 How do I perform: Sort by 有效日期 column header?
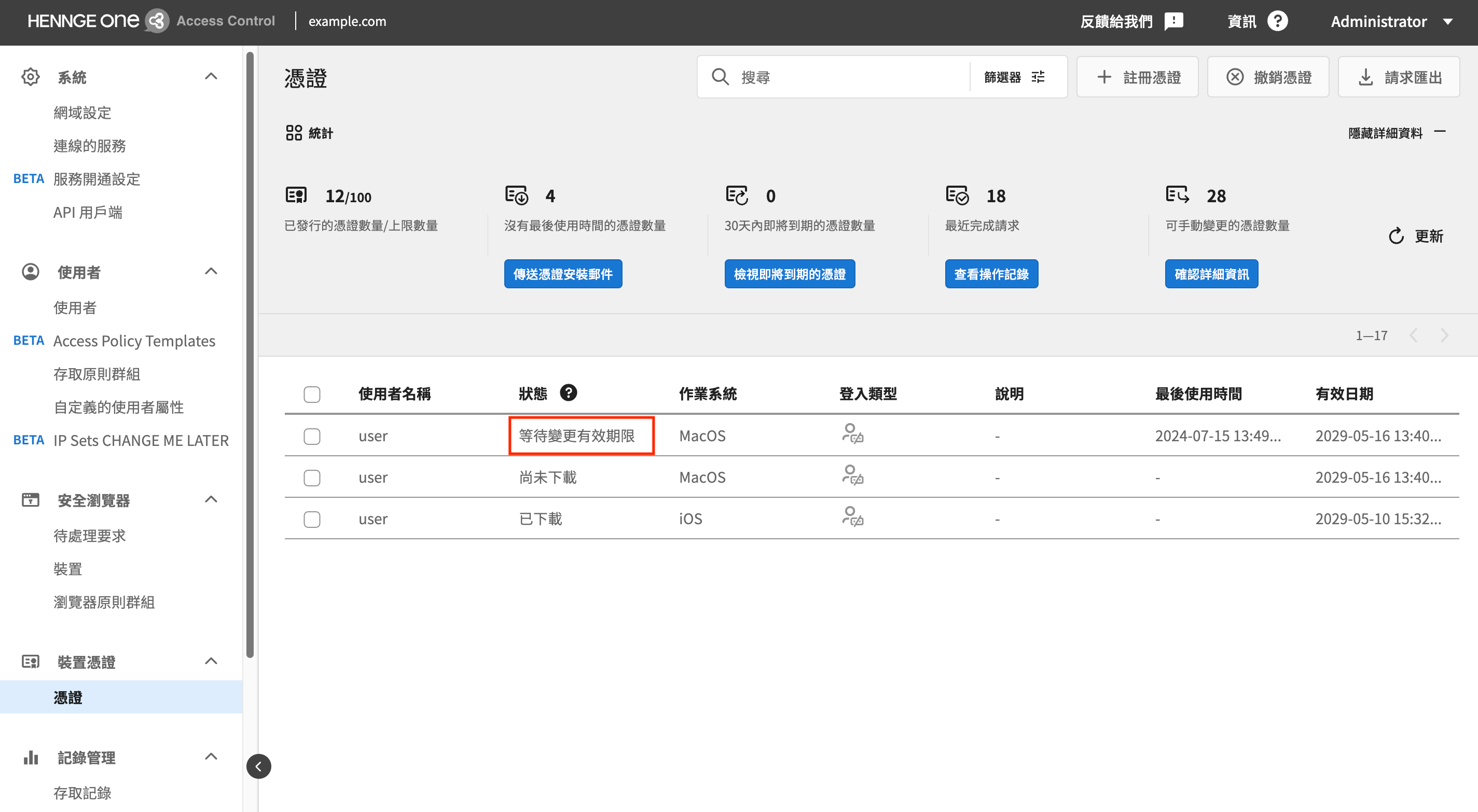point(1344,394)
